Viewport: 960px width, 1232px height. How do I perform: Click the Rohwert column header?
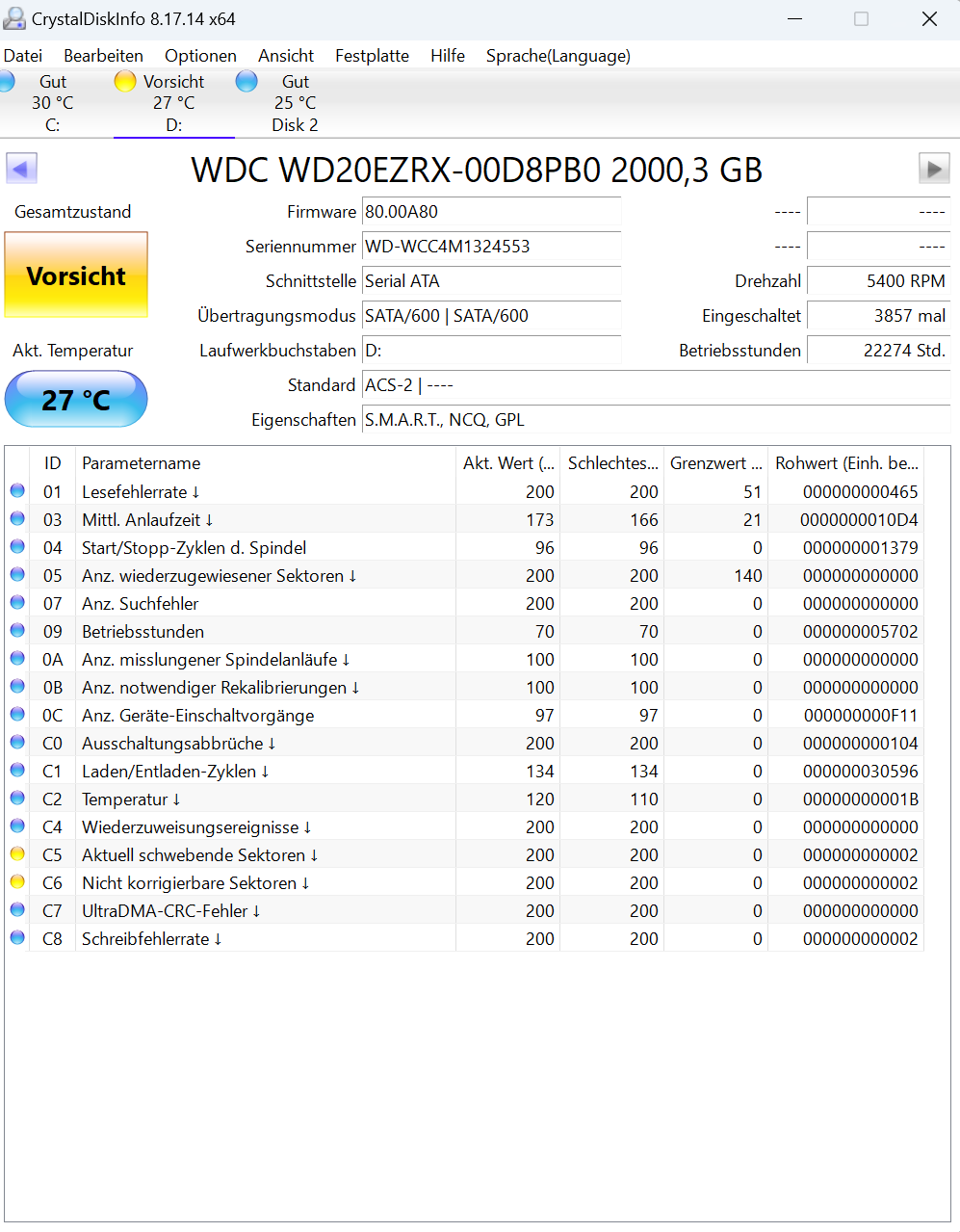coord(846,463)
